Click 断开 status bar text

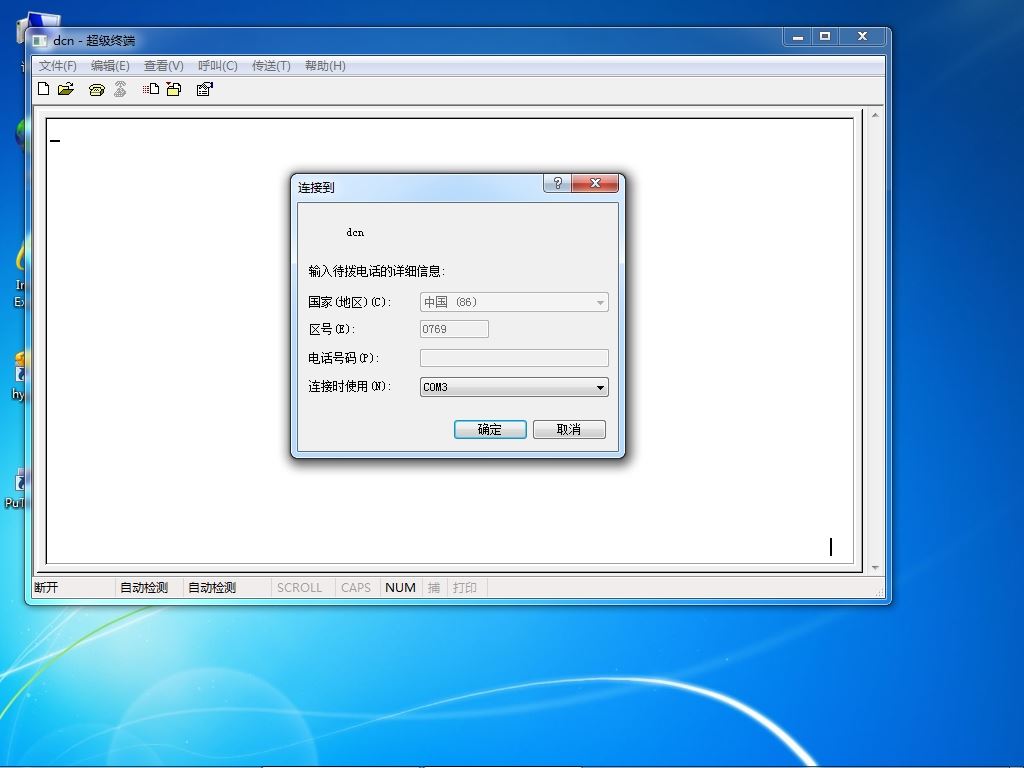(46, 587)
